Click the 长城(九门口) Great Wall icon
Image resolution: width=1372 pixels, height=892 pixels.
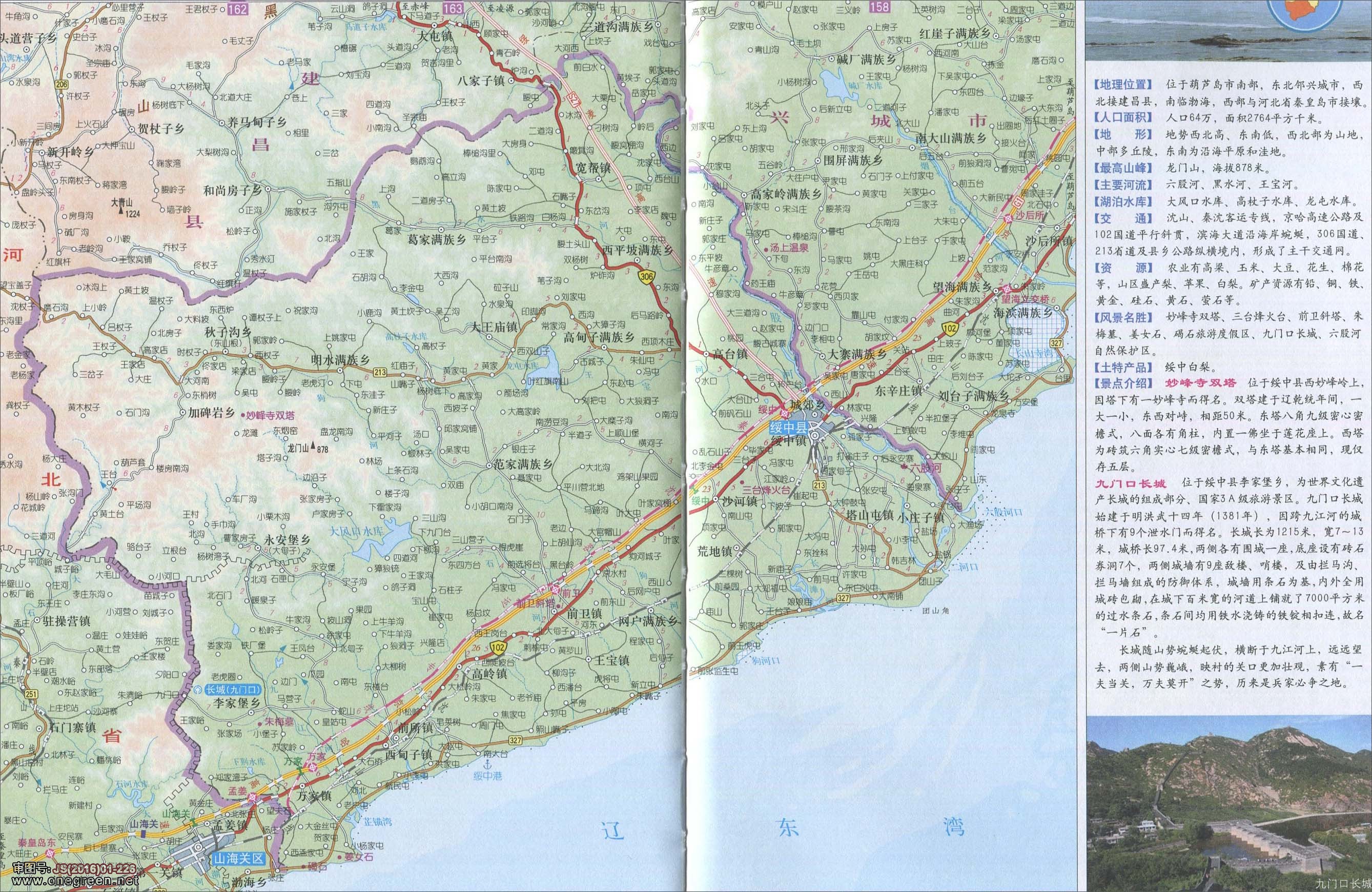click(198, 689)
